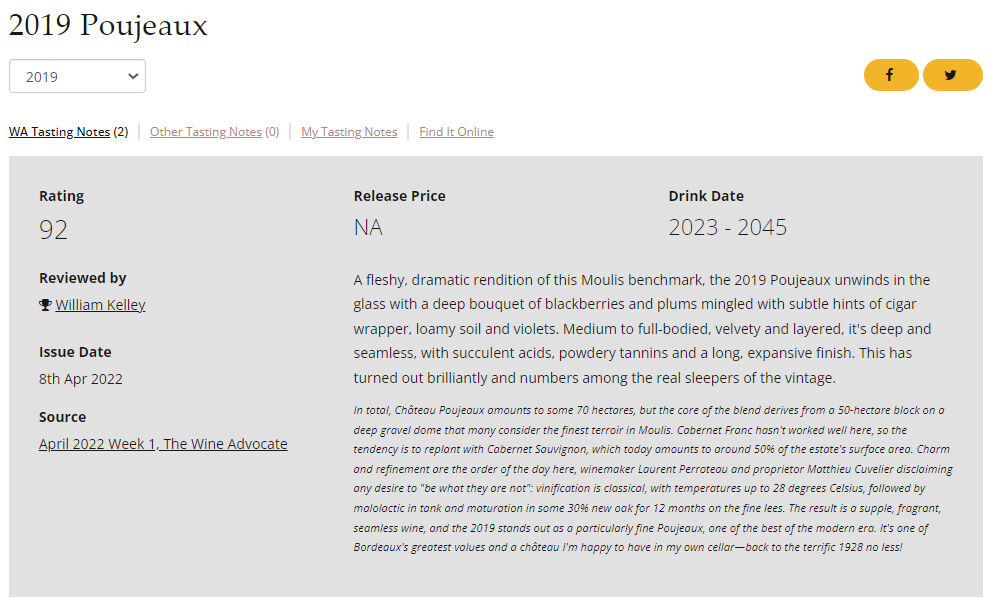Viewport: 991px width, 610px height.
Task: Select the 2023 - 2045 drink date
Action: [x=727, y=227]
